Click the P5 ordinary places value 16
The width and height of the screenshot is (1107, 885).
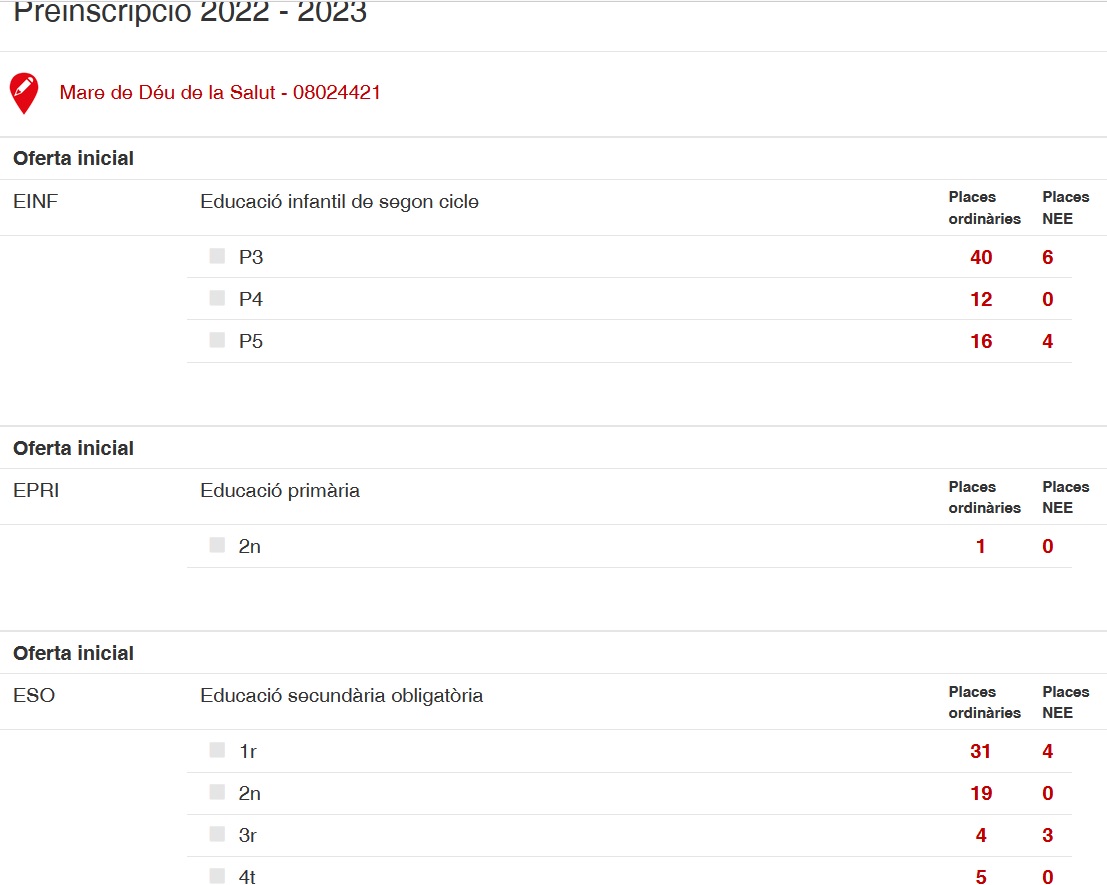(981, 341)
